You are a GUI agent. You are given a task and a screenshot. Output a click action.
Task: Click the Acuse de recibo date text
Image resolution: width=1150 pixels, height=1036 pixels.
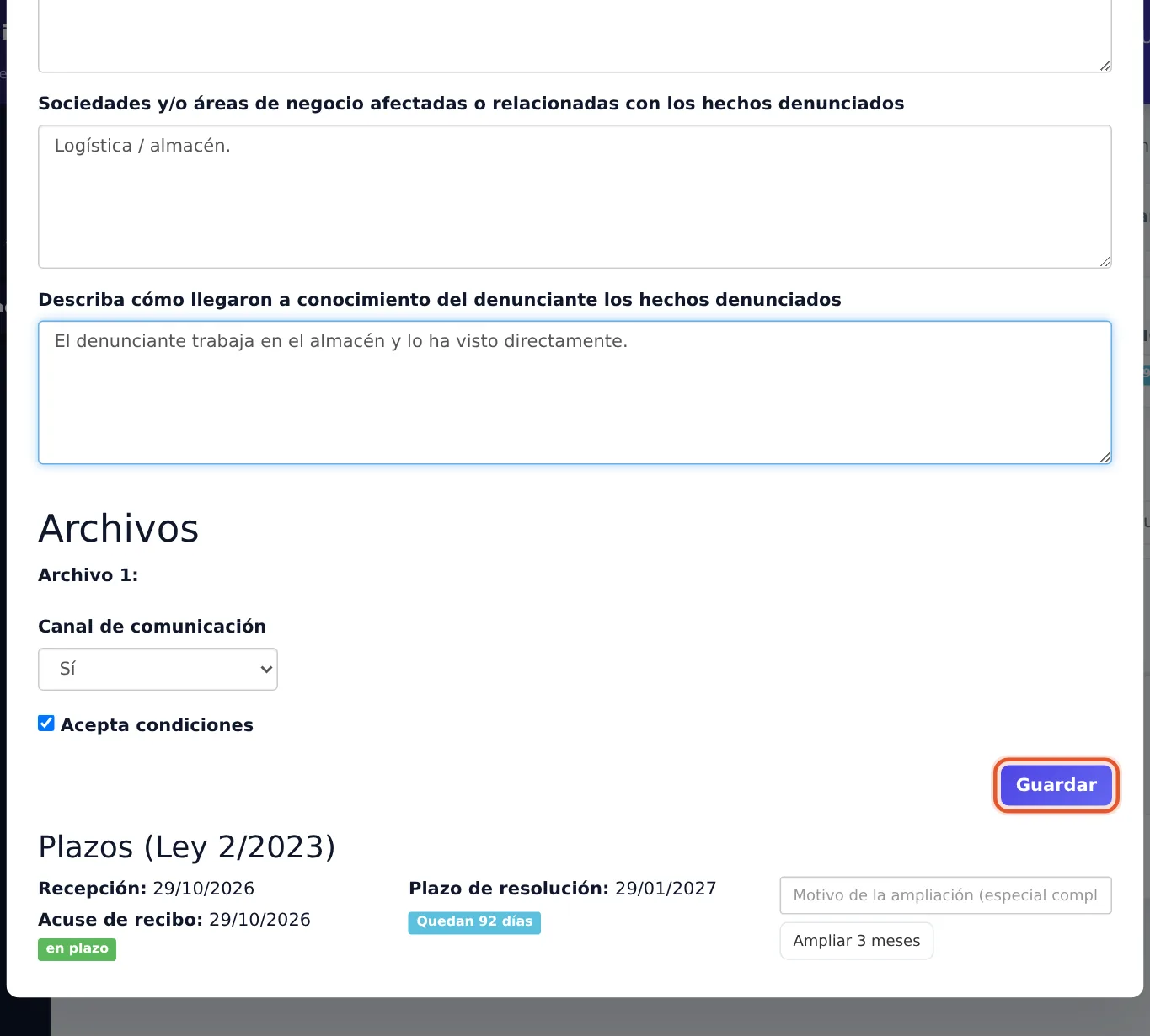coord(259,920)
